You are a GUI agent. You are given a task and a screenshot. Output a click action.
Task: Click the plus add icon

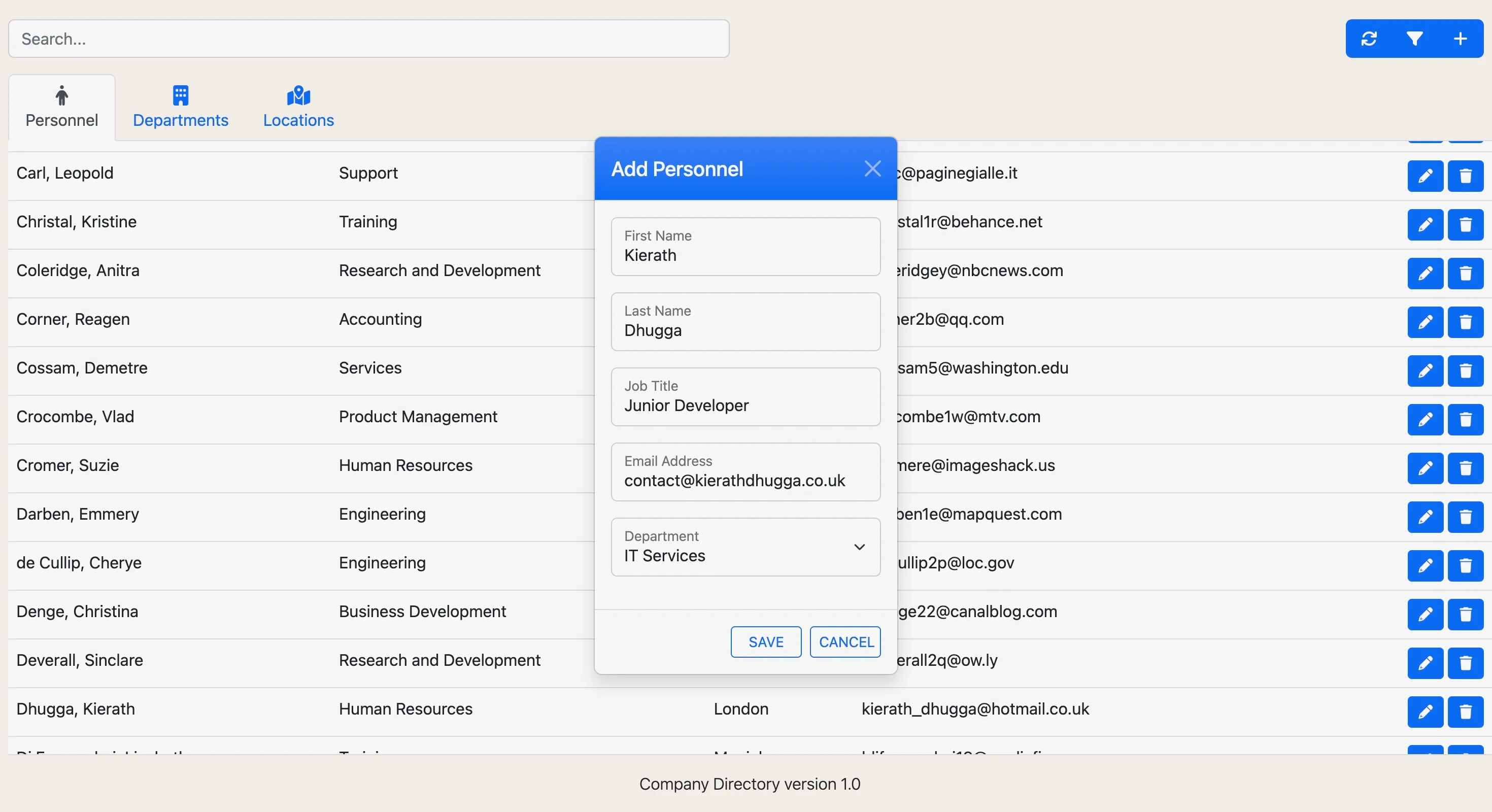(x=1460, y=39)
